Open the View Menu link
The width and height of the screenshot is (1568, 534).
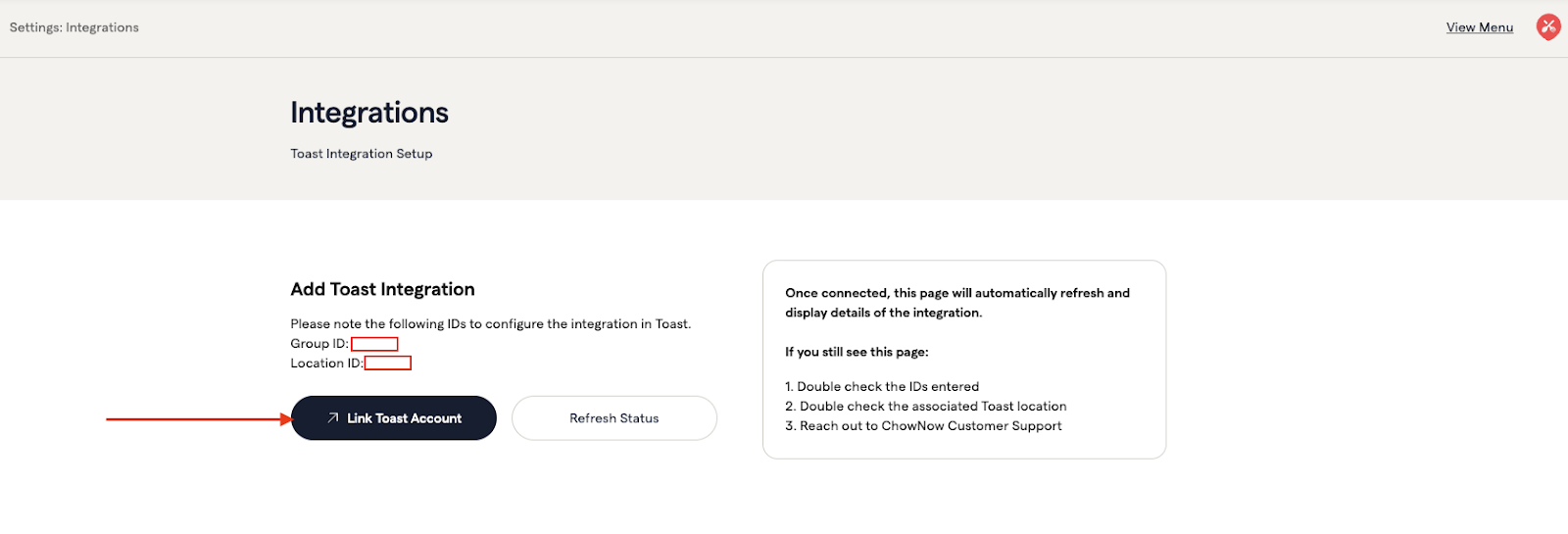click(x=1479, y=27)
